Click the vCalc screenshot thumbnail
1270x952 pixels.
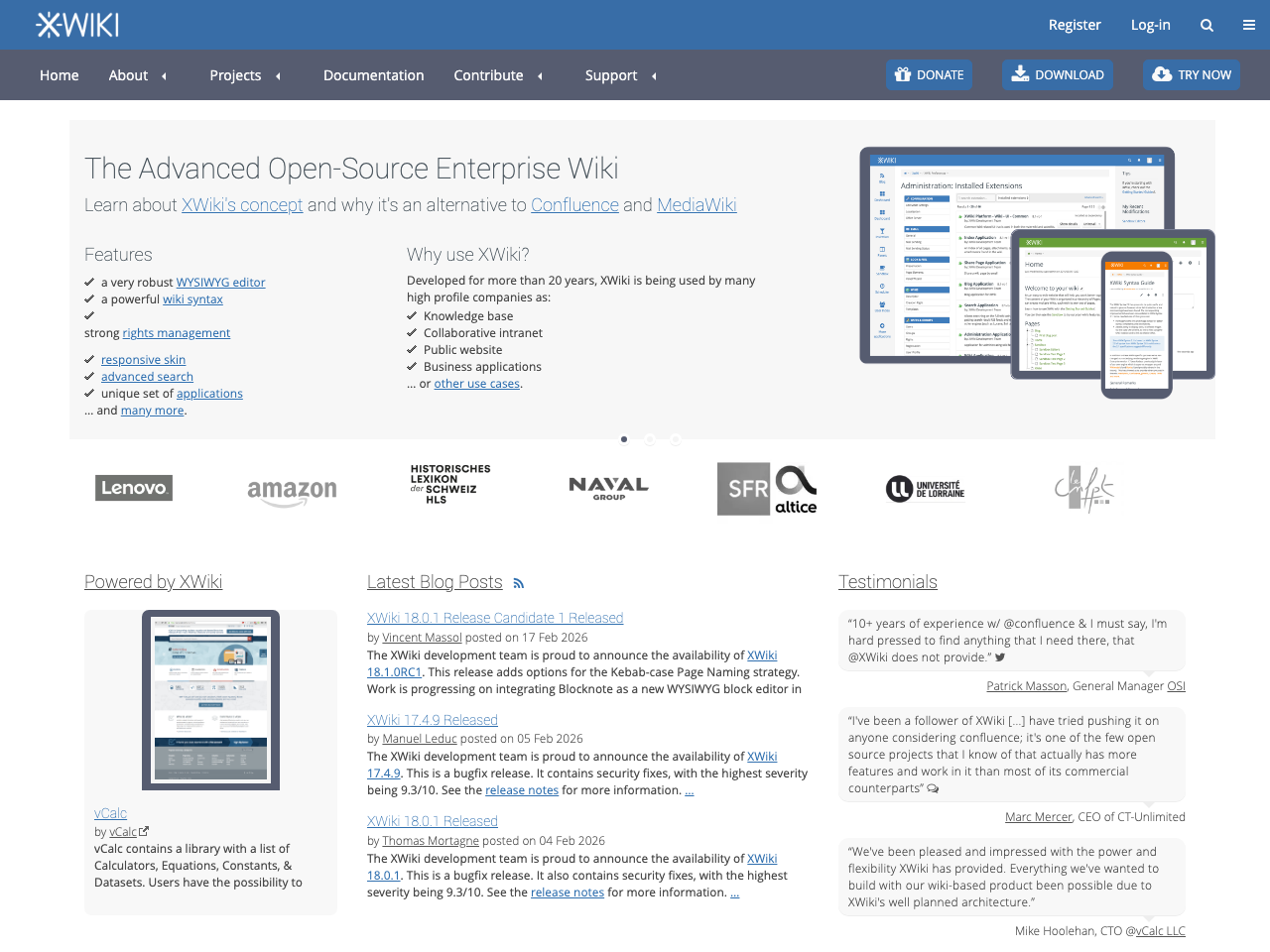click(210, 699)
